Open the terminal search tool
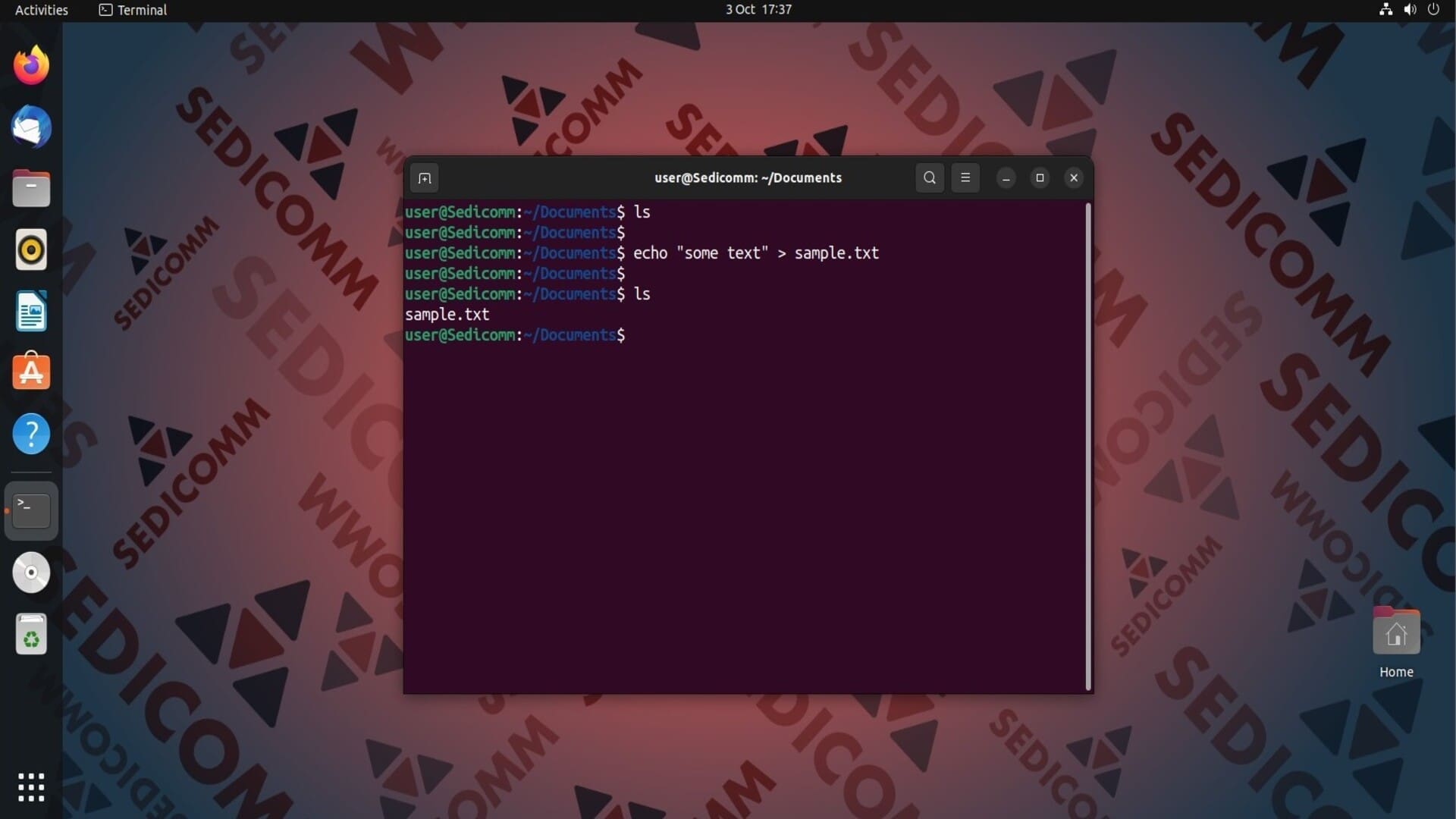 [x=930, y=178]
